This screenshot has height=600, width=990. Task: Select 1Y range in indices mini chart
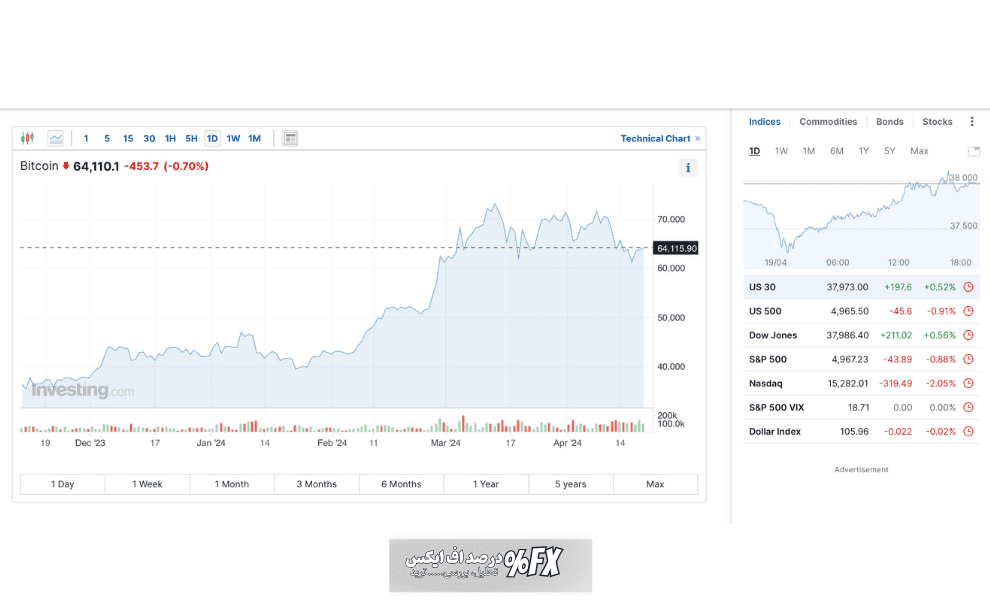click(x=864, y=151)
